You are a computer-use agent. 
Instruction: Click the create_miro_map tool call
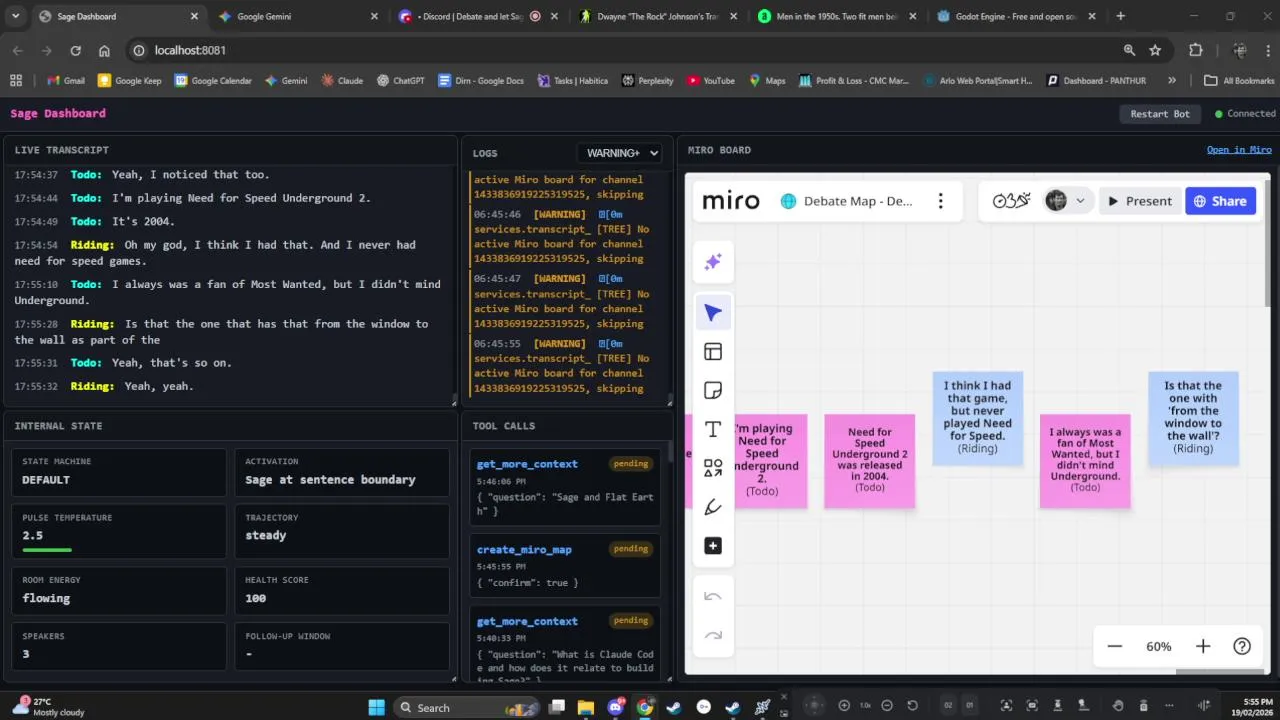(564, 565)
